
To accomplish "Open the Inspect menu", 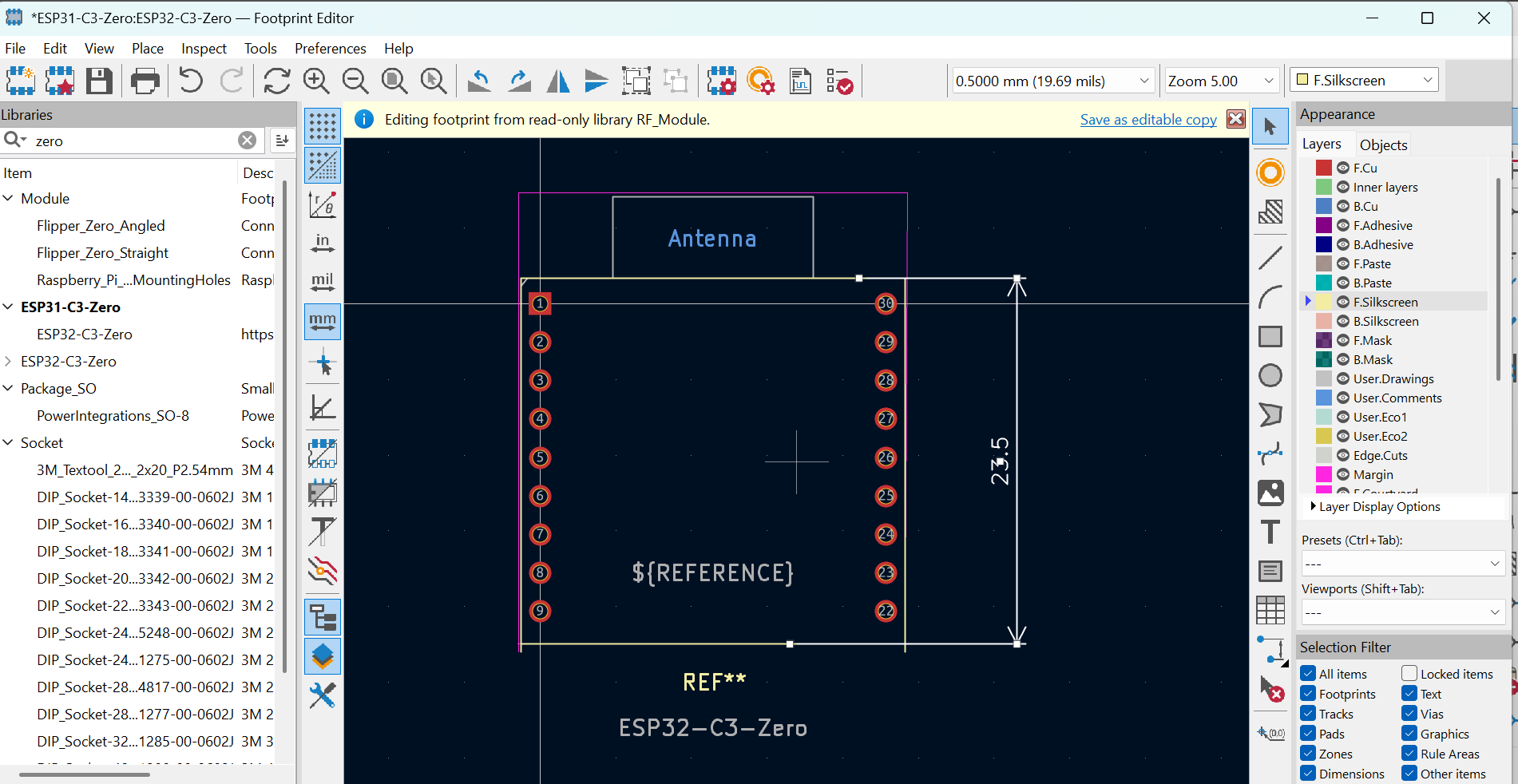I will tap(204, 48).
